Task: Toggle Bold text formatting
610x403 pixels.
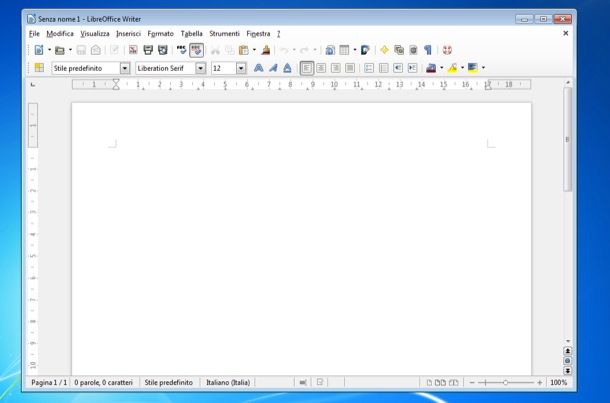Action: point(258,68)
